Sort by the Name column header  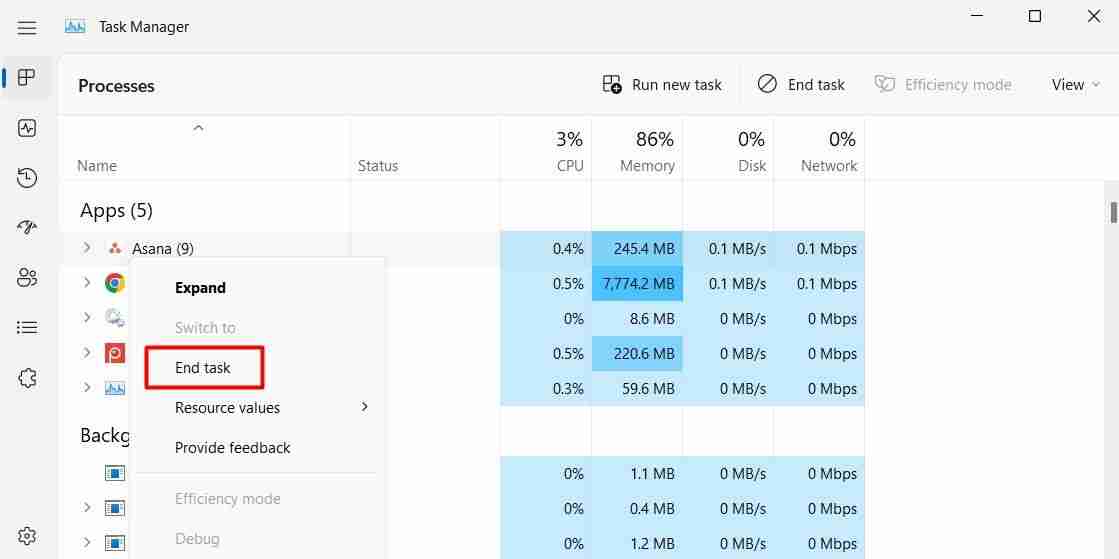97,166
